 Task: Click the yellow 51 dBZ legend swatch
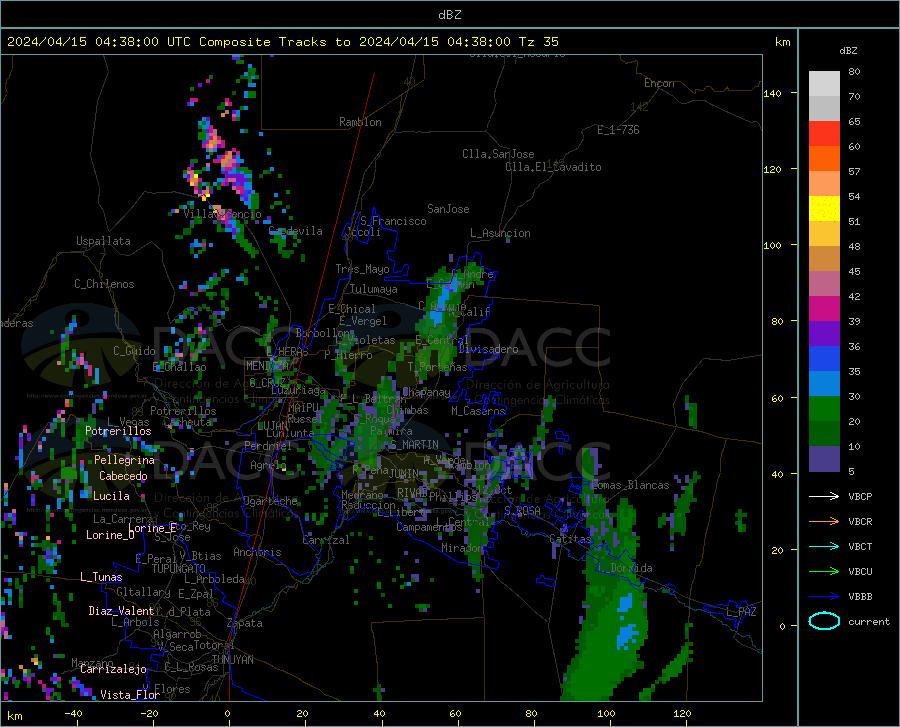coord(824,208)
